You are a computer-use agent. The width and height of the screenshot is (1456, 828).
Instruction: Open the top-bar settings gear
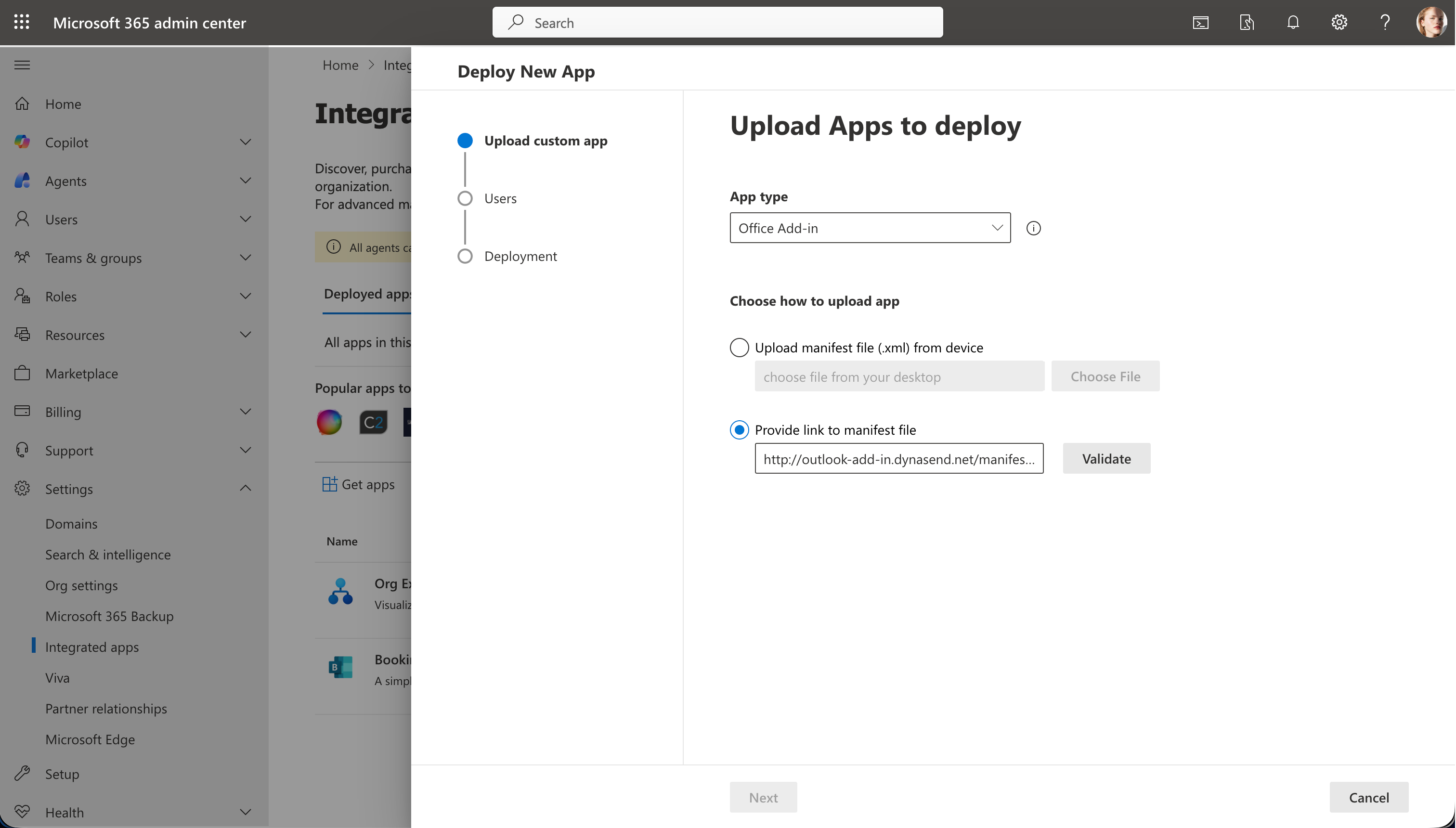(x=1338, y=22)
